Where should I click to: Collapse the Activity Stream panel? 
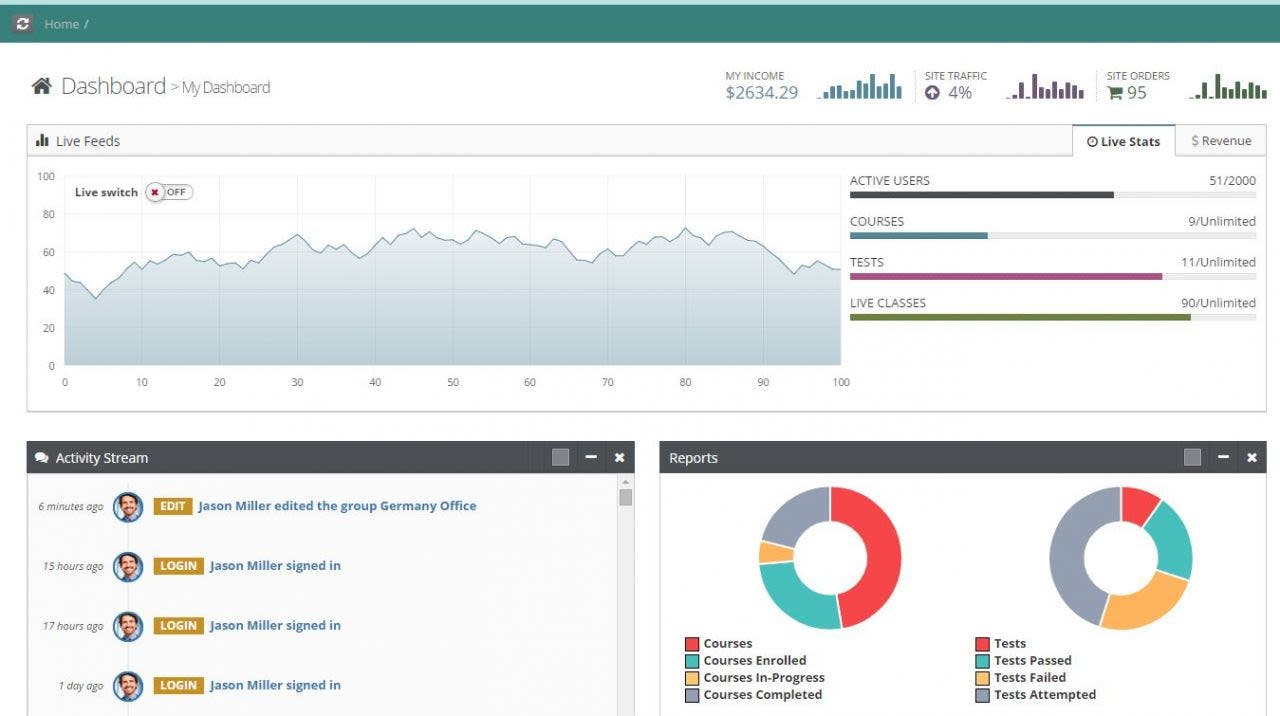point(591,456)
